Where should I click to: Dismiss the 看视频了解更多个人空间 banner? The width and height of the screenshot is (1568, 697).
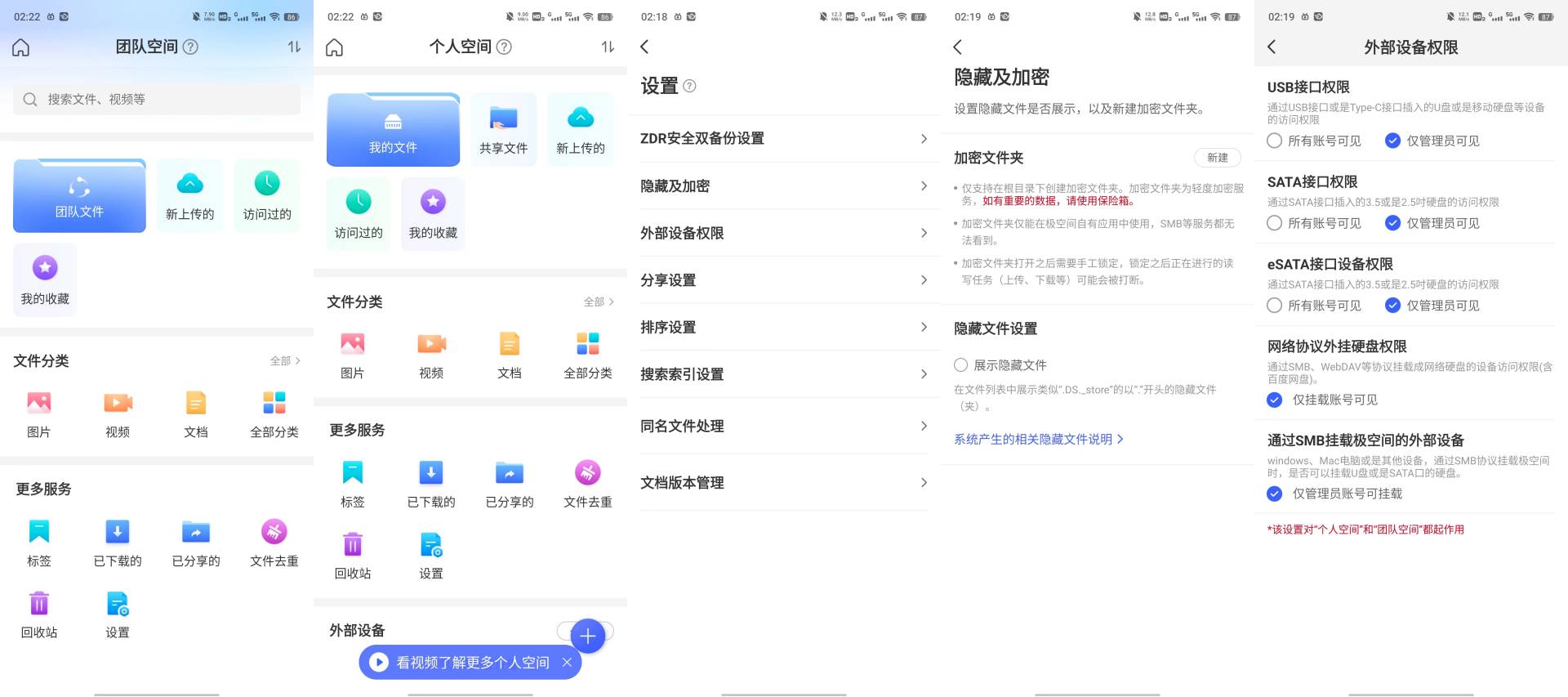pos(567,663)
